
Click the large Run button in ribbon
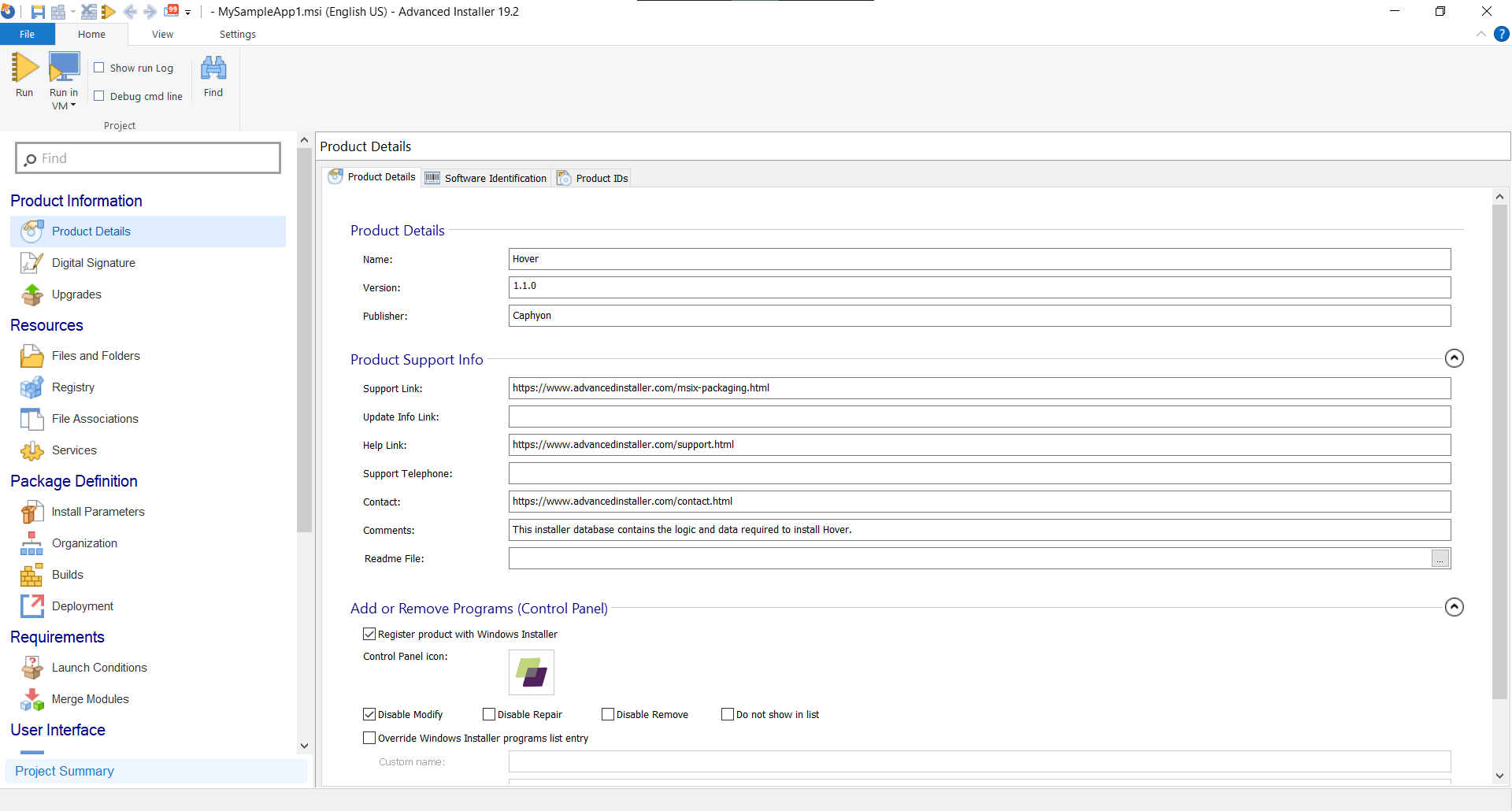tap(24, 76)
